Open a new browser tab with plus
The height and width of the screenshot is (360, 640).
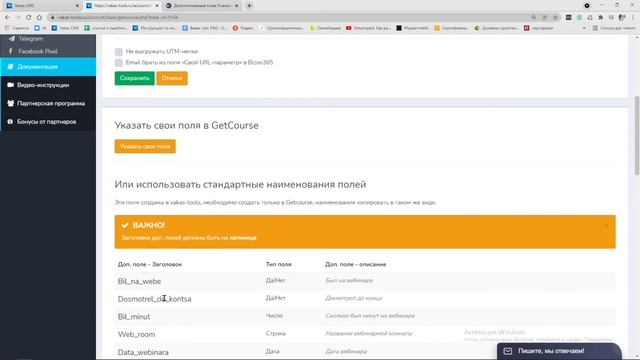tap(249, 6)
